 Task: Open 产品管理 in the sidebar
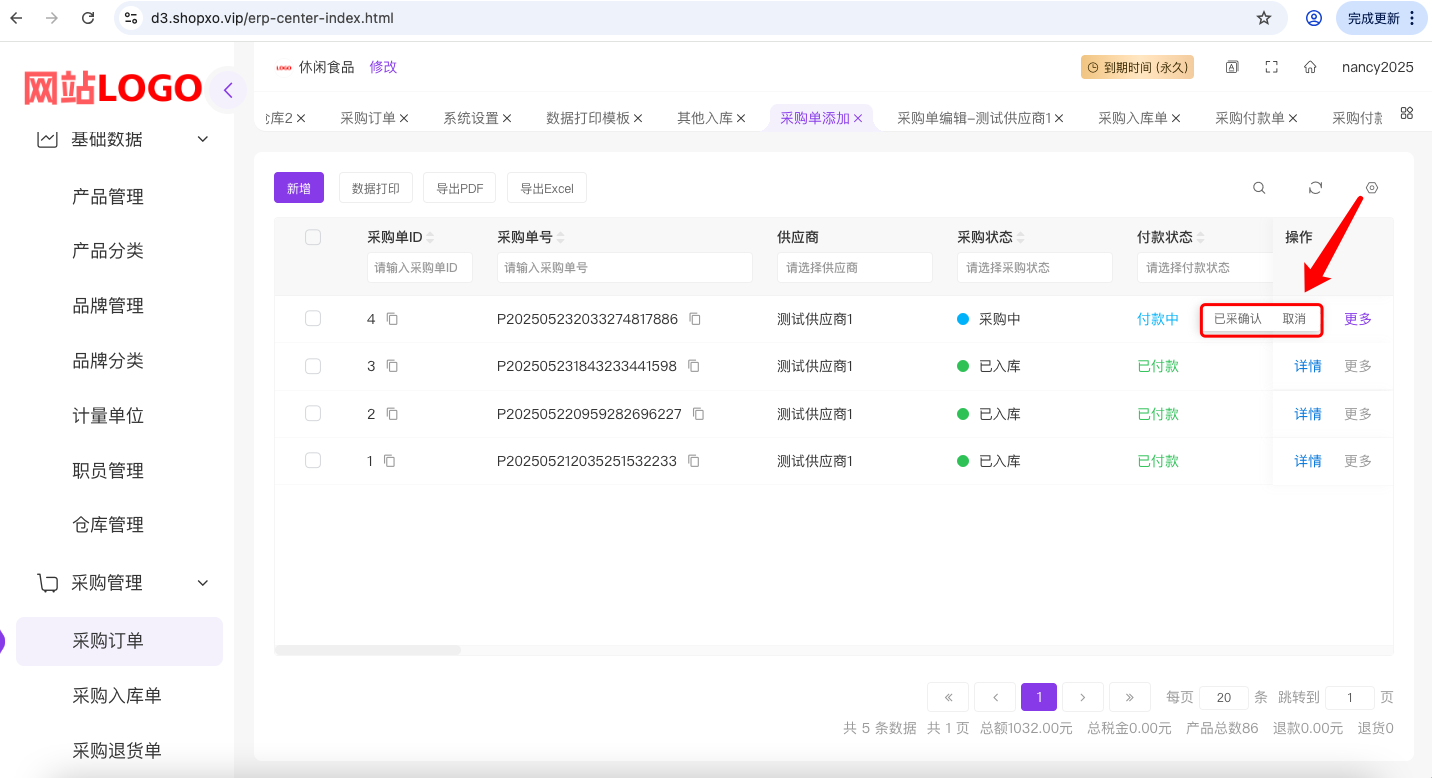tap(108, 197)
